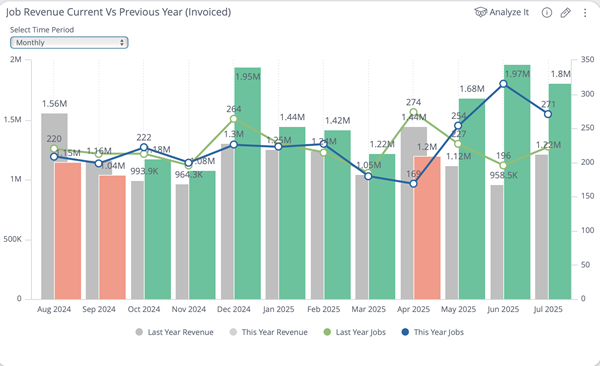Open the info circle icon
This screenshot has width=600, height=366.
coord(547,13)
